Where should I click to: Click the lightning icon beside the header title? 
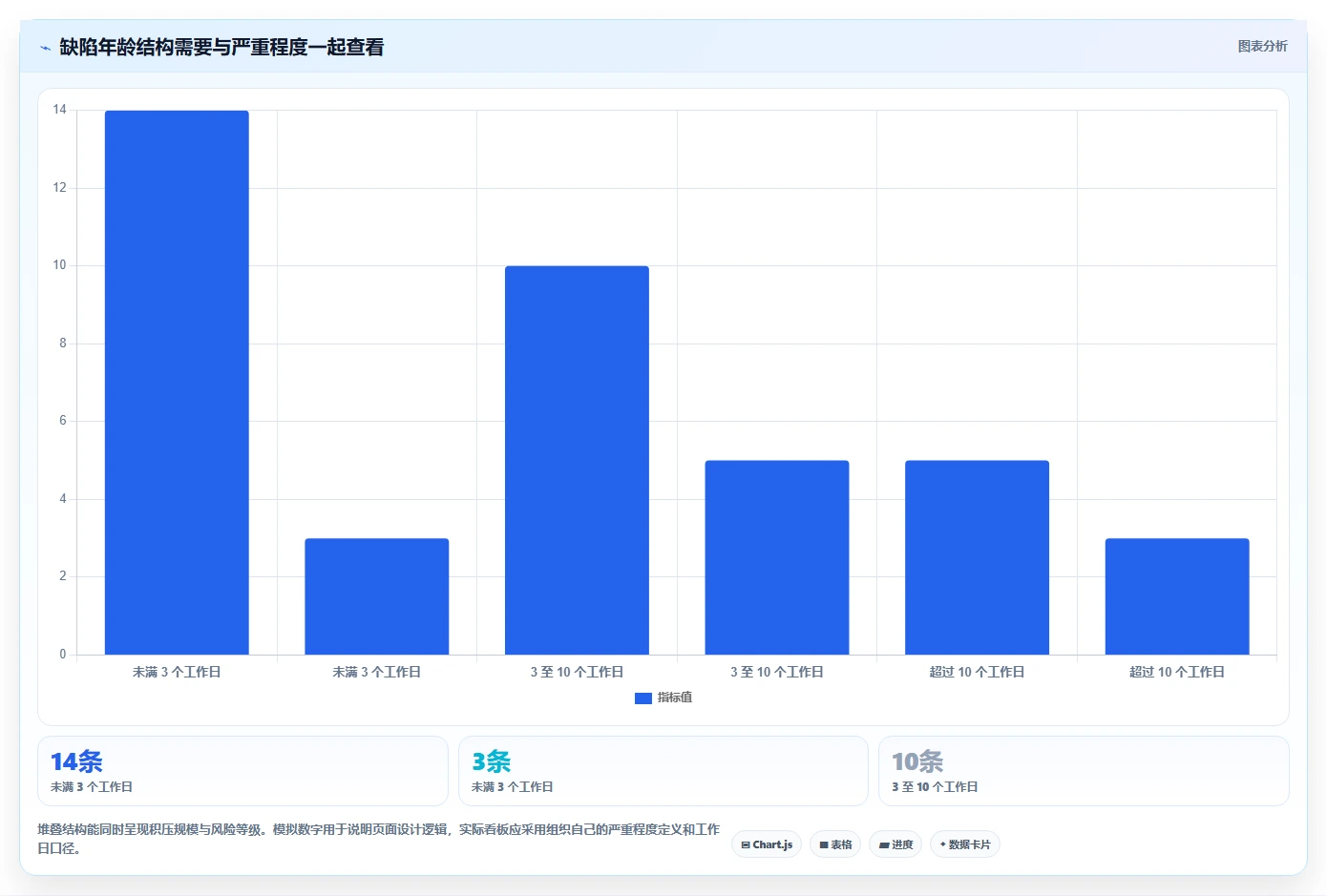pos(45,48)
